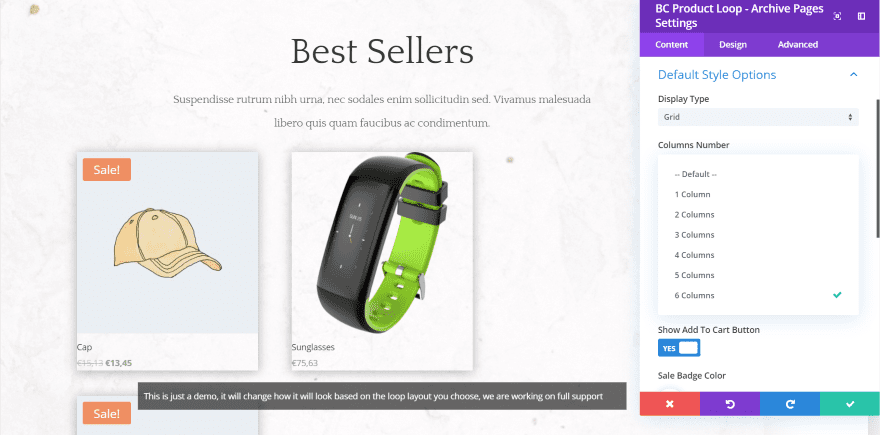Click the Cap product name link
This screenshot has width=880, height=435.
84,347
